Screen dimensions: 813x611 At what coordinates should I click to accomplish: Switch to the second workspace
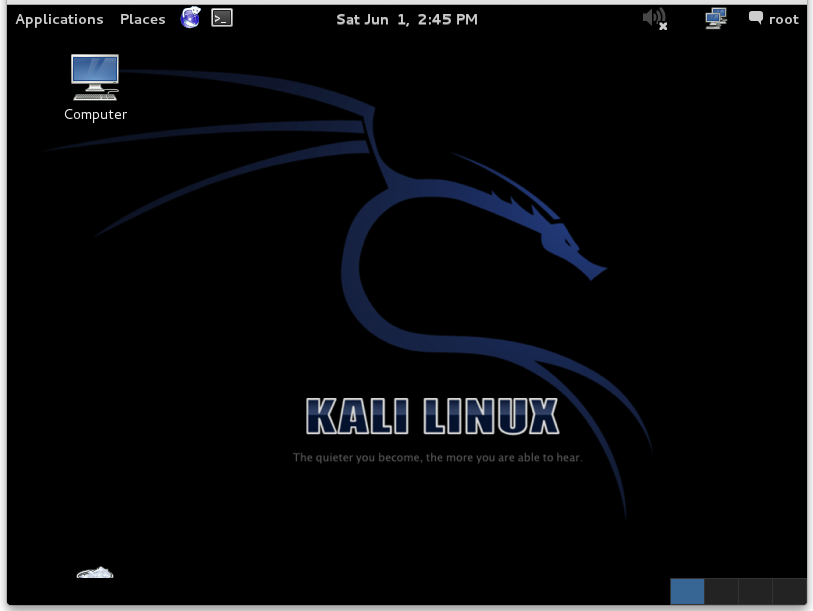click(721, 591)
